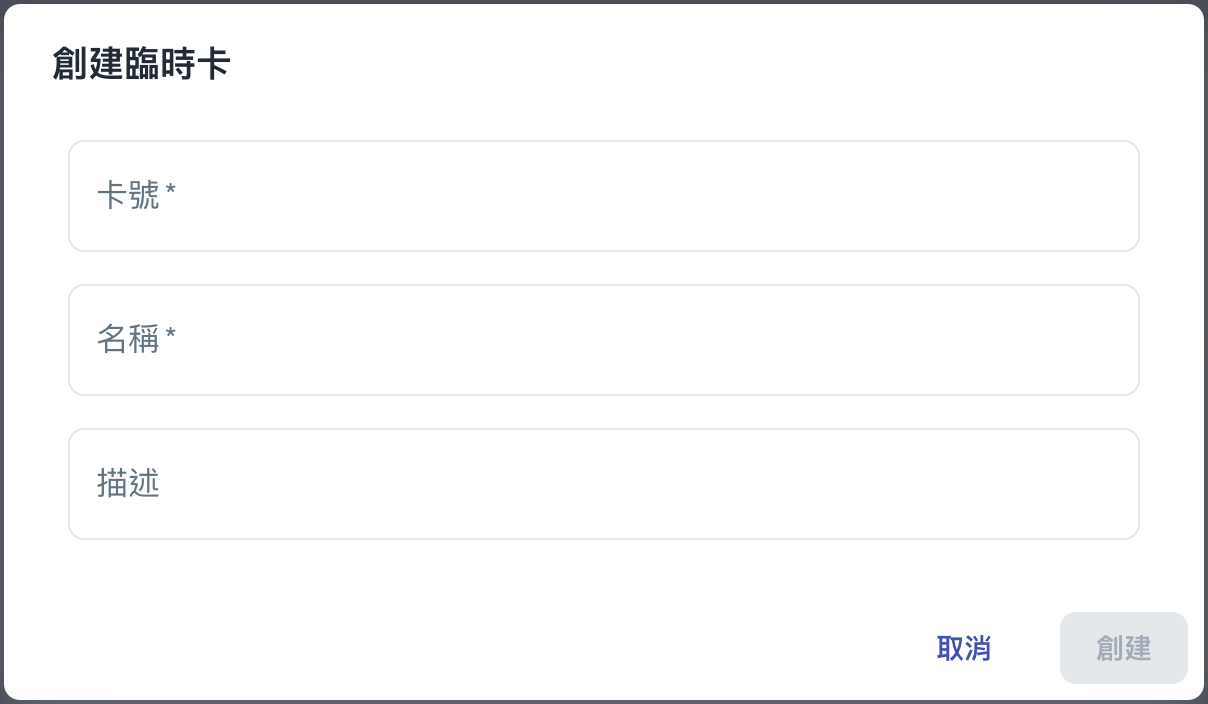Click the required asterisk beside 卡號
1208x704 pixels.
pyautogui.click(x=171, y=192)
